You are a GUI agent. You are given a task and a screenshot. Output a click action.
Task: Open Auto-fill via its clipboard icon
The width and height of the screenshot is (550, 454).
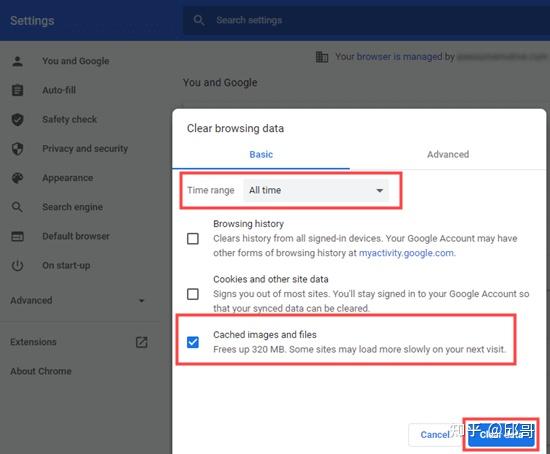18,90
